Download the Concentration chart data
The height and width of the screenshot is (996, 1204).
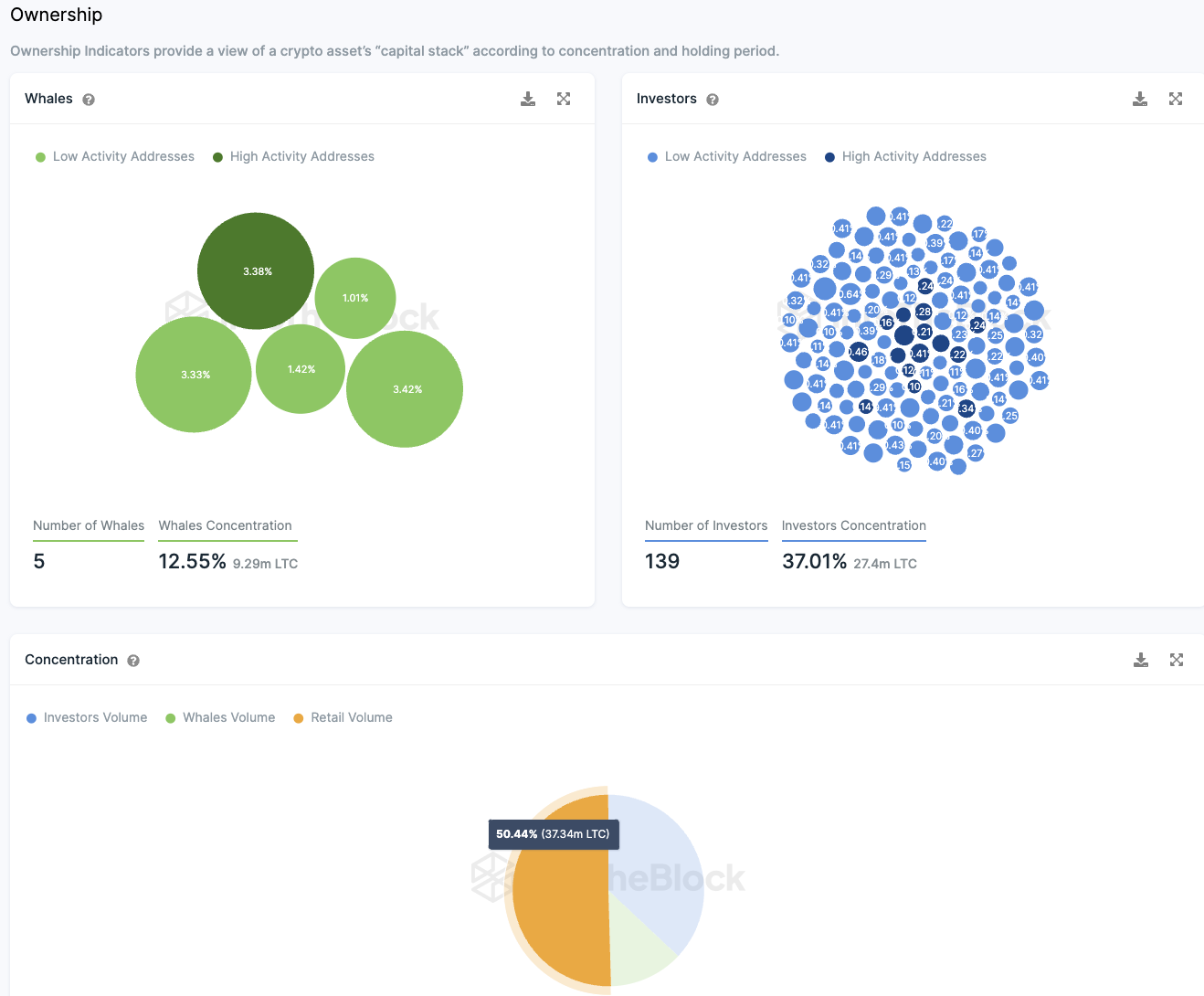(x=1141, y=660)
